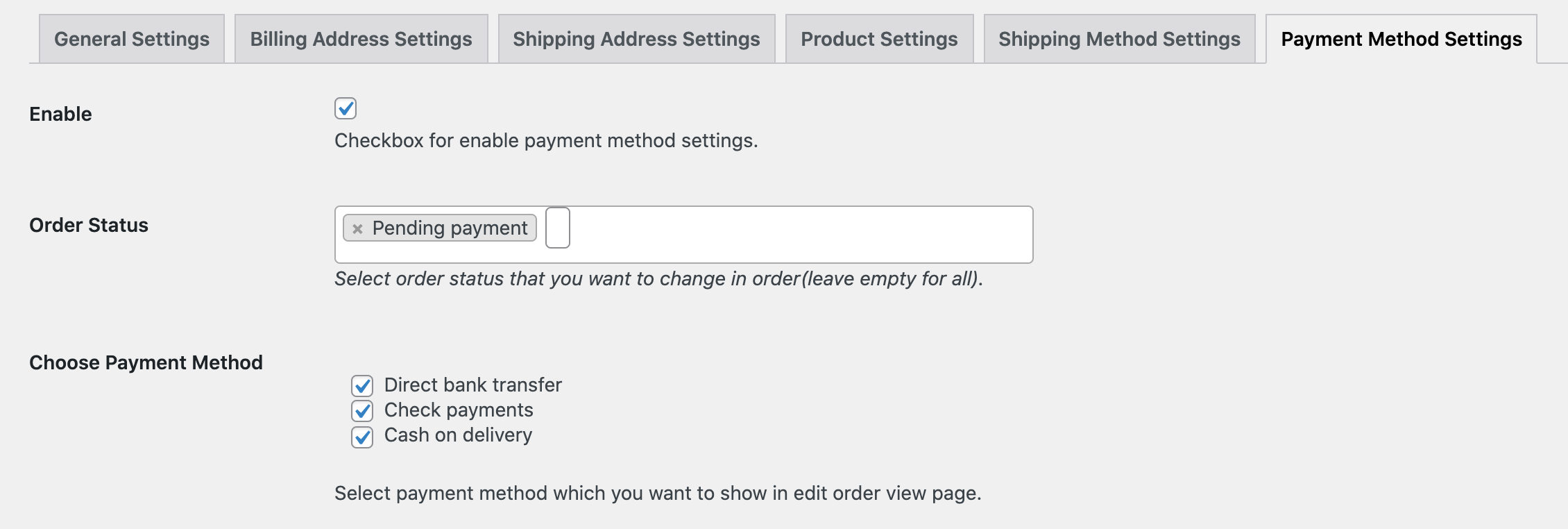Click the Order Status label text
Viewport: 1568px width, 529px height.
pyautogui.click(x=90, y=225)
